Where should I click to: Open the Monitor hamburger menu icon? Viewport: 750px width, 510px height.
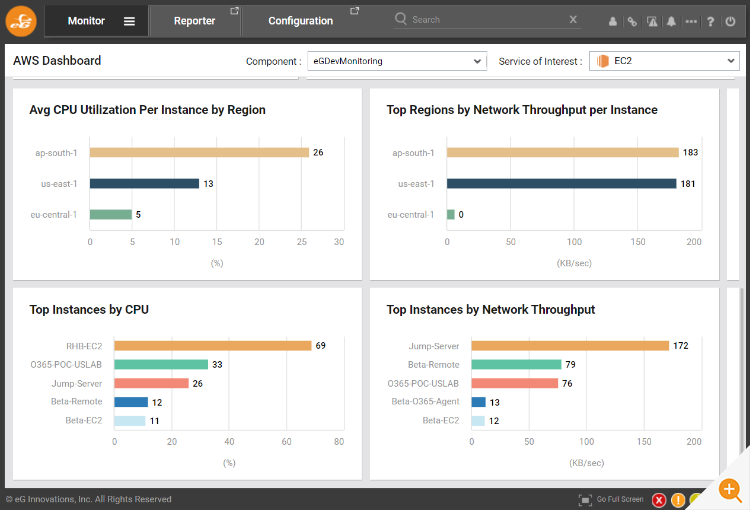(129, 21)
